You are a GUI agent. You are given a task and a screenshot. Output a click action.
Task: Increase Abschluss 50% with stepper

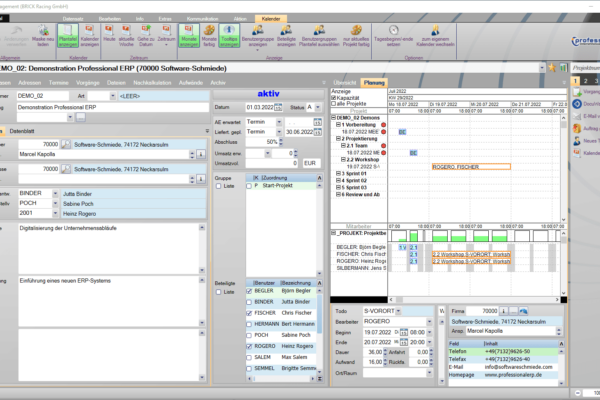point(281,140)
